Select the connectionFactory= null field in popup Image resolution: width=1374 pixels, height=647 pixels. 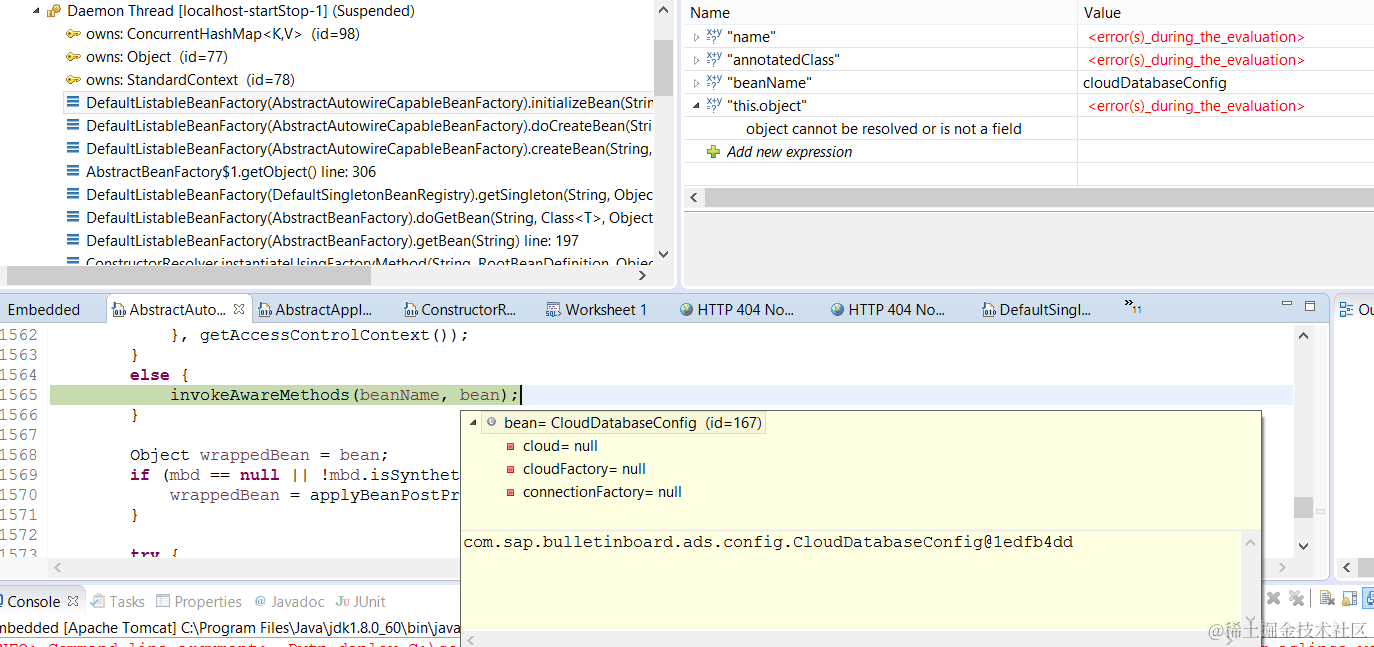click(602, 492)
